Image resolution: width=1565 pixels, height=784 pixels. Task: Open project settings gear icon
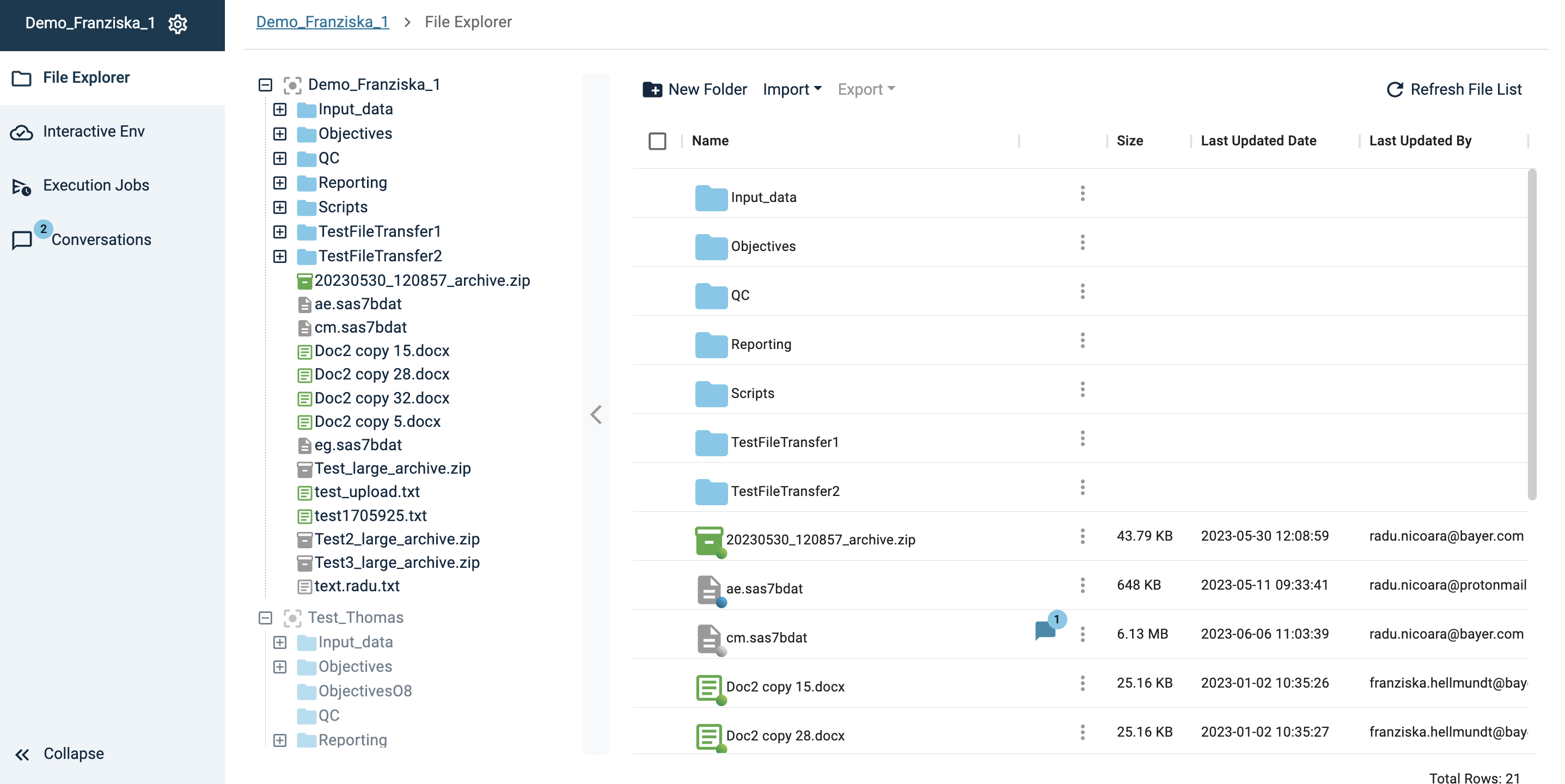pyautogui.click(x=178, y=24)
